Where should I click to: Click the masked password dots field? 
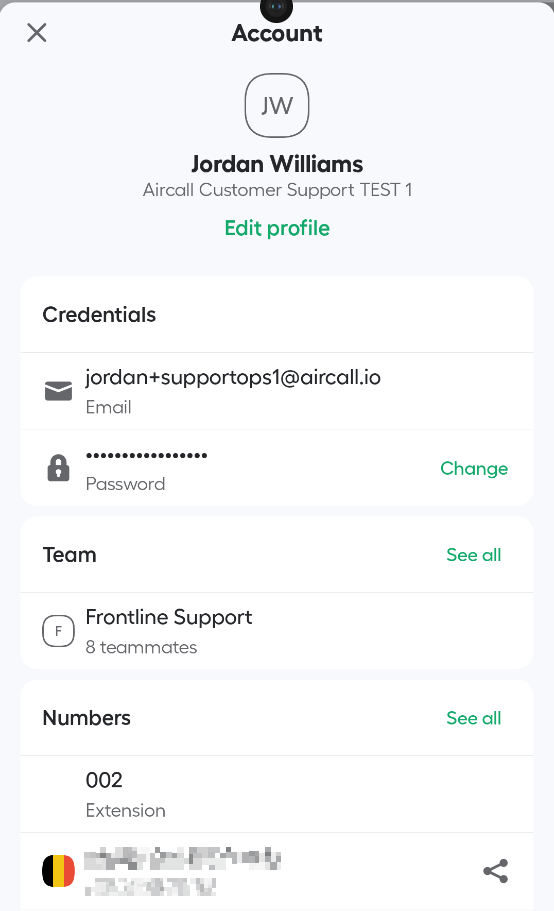[146, 456]
